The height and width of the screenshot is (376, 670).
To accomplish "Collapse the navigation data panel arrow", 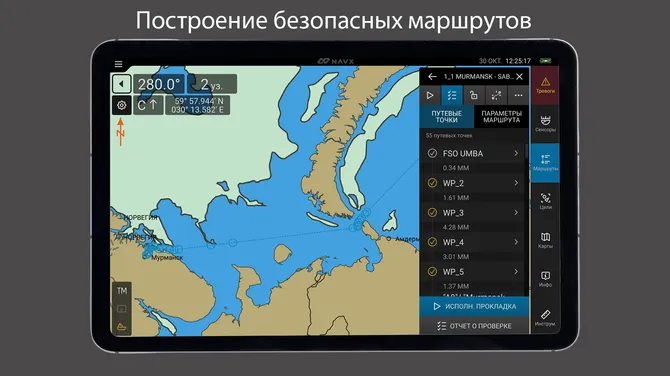I will (x=121, y=84).
